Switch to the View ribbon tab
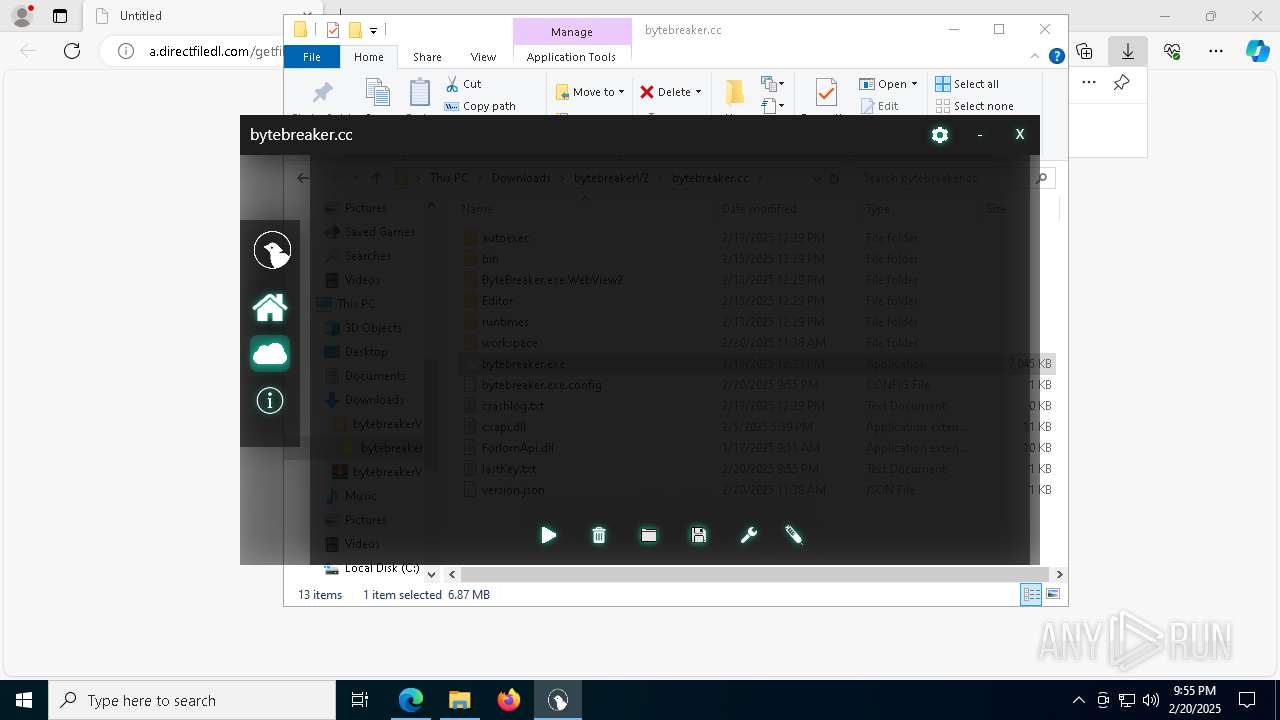1280x720 pixels. click(x=483, y=57)
